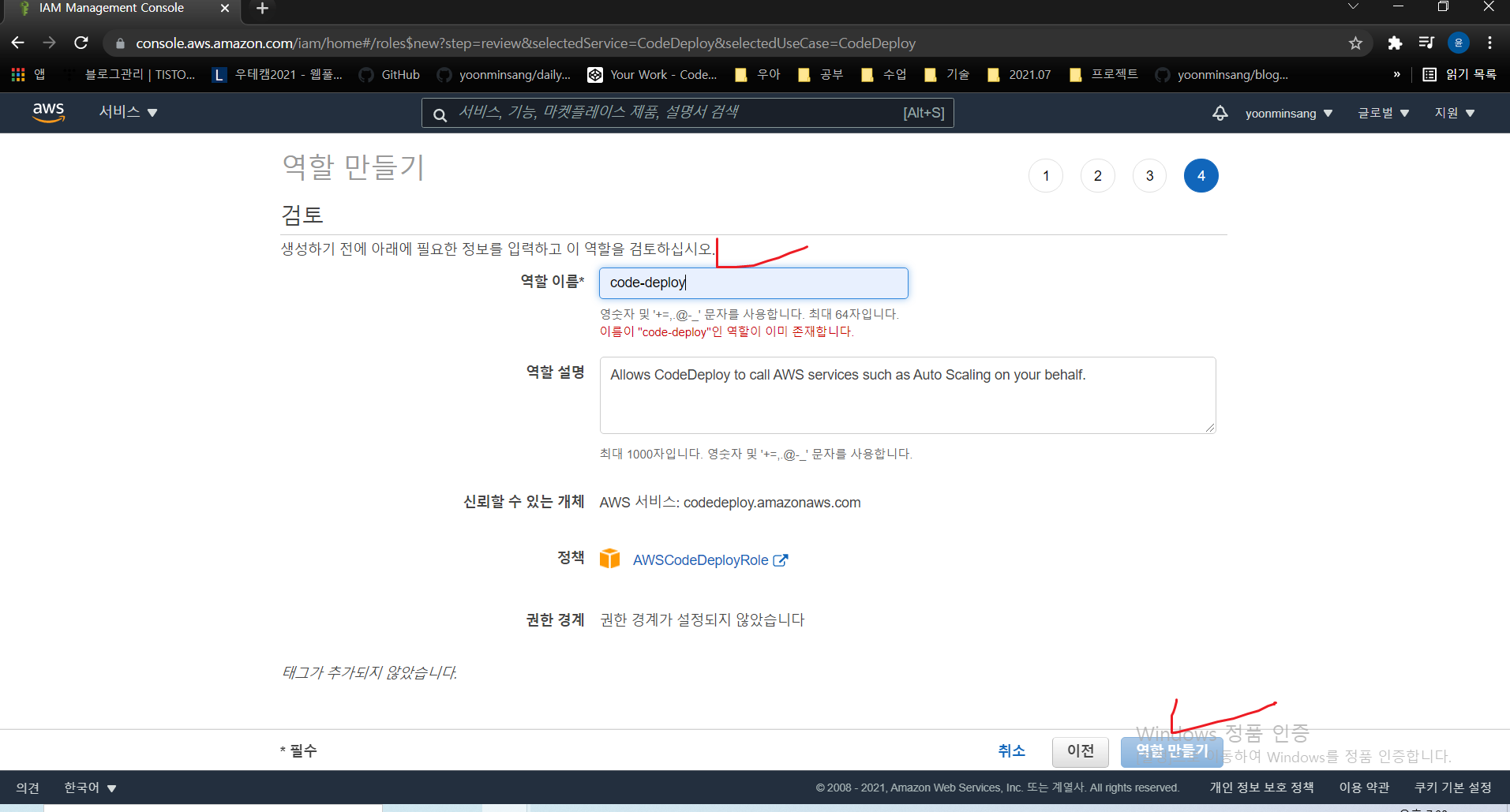Expand the 서비스 services dropdown

click(128, 112)
